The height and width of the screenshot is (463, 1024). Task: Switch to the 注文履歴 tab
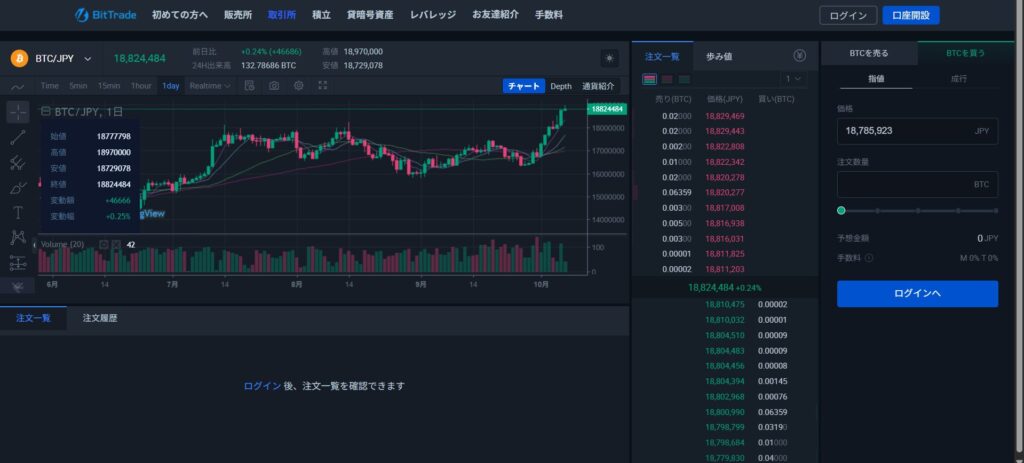point(100,318)
